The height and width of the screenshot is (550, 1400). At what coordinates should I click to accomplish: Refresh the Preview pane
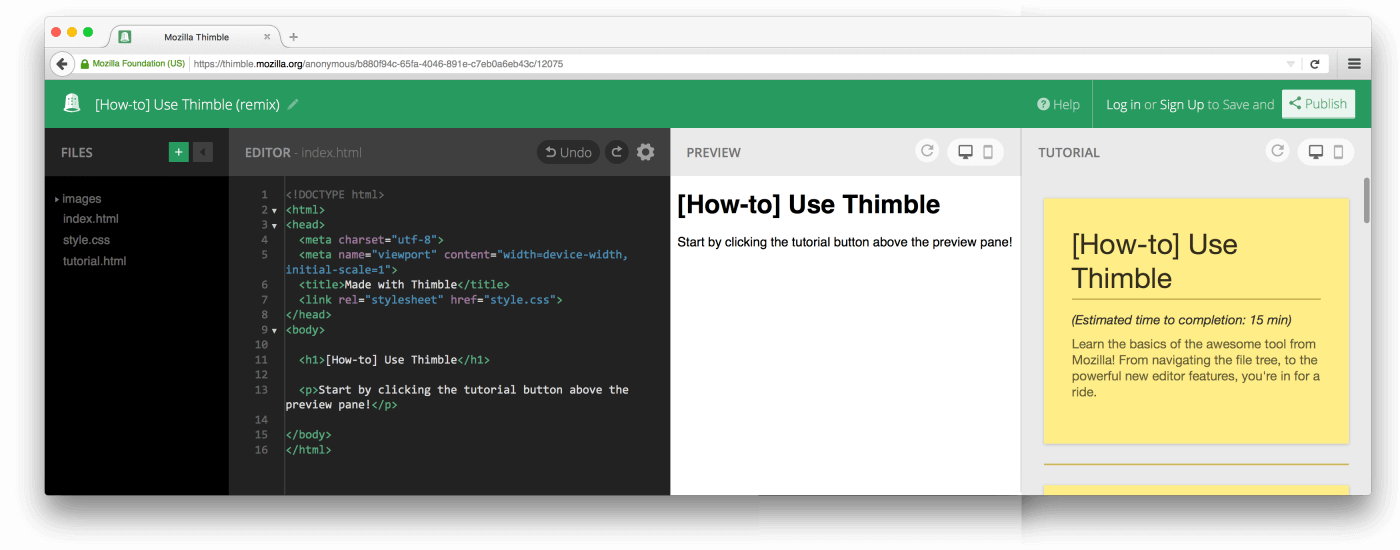(927, 151)
